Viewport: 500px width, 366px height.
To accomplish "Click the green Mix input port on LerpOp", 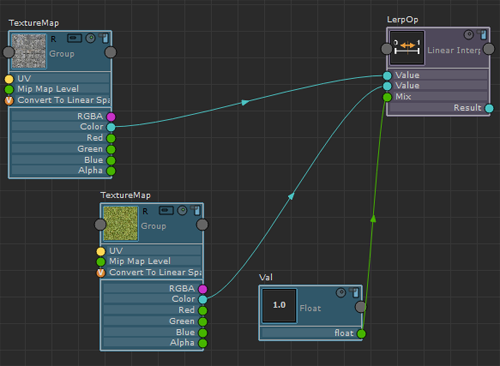I will tap(387, 97).
